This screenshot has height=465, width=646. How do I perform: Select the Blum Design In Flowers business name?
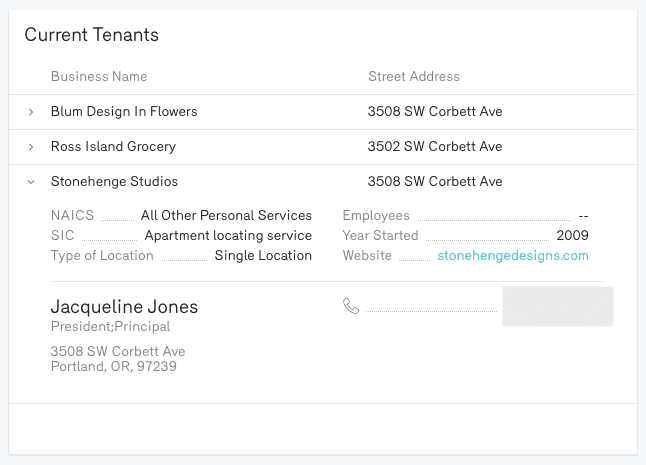pyautogui.click(x=124, y=112)
